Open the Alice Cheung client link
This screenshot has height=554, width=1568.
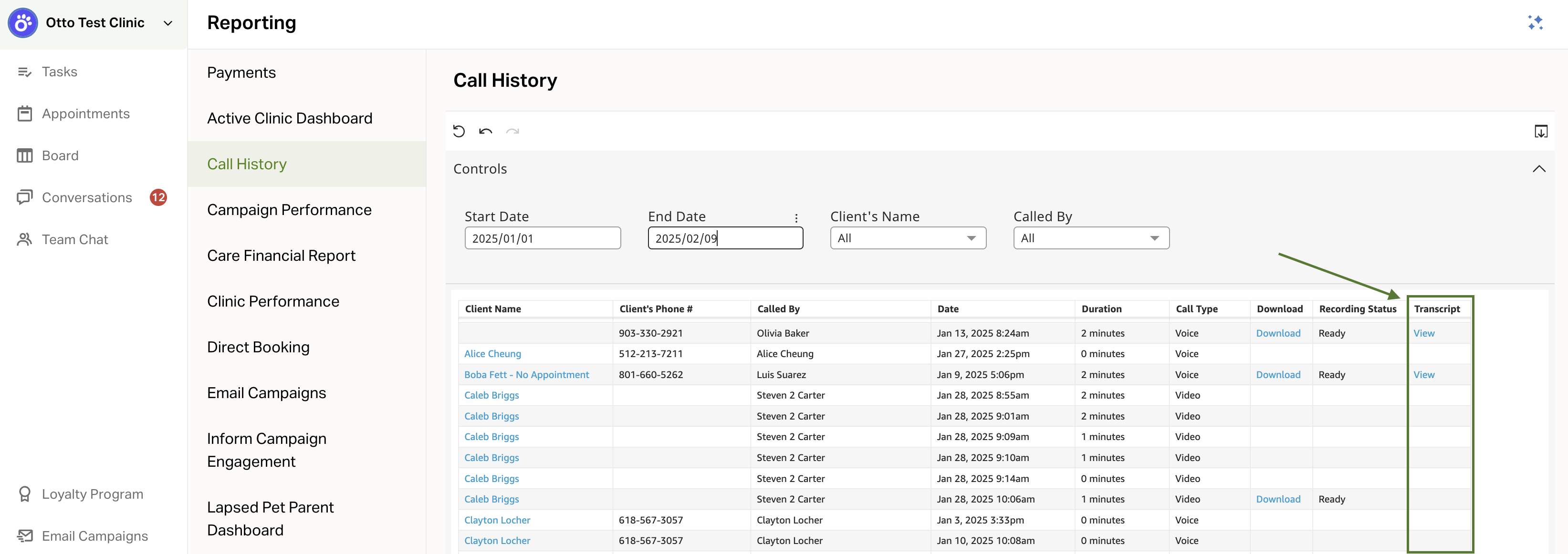click(x=492, y=354)
